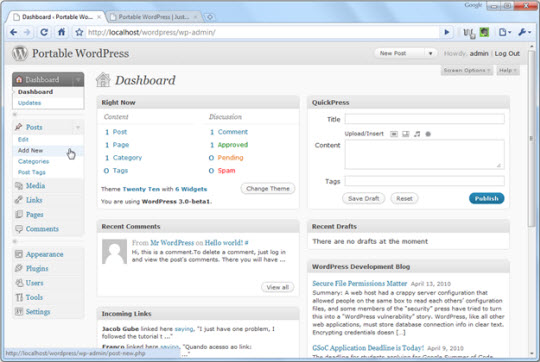Click the Posts pushpin icon
Viewport: 540px width, 362px height.
pyautogui.click(x=19, y=127)
